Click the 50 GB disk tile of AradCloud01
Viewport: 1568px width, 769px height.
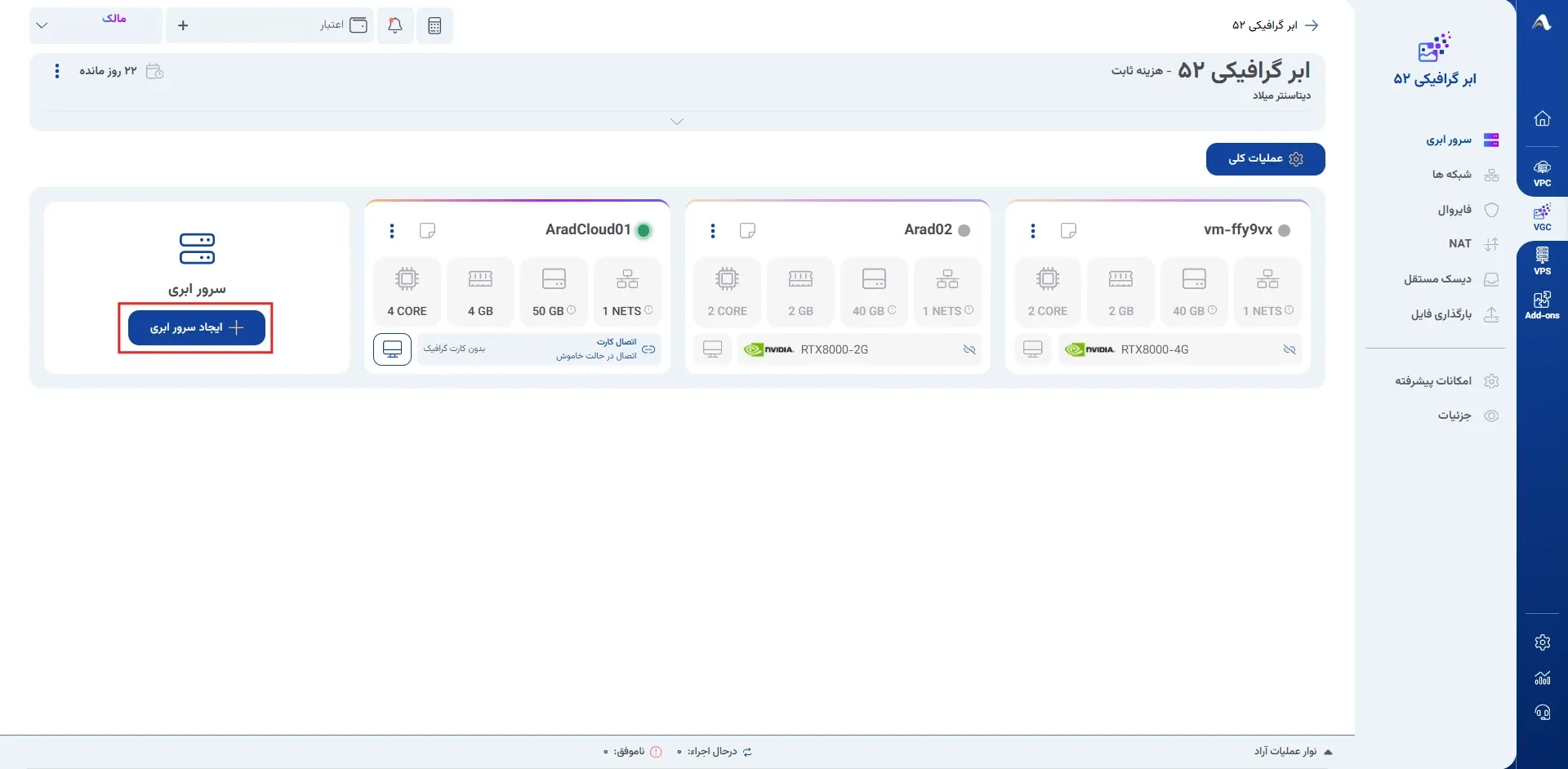554,291
